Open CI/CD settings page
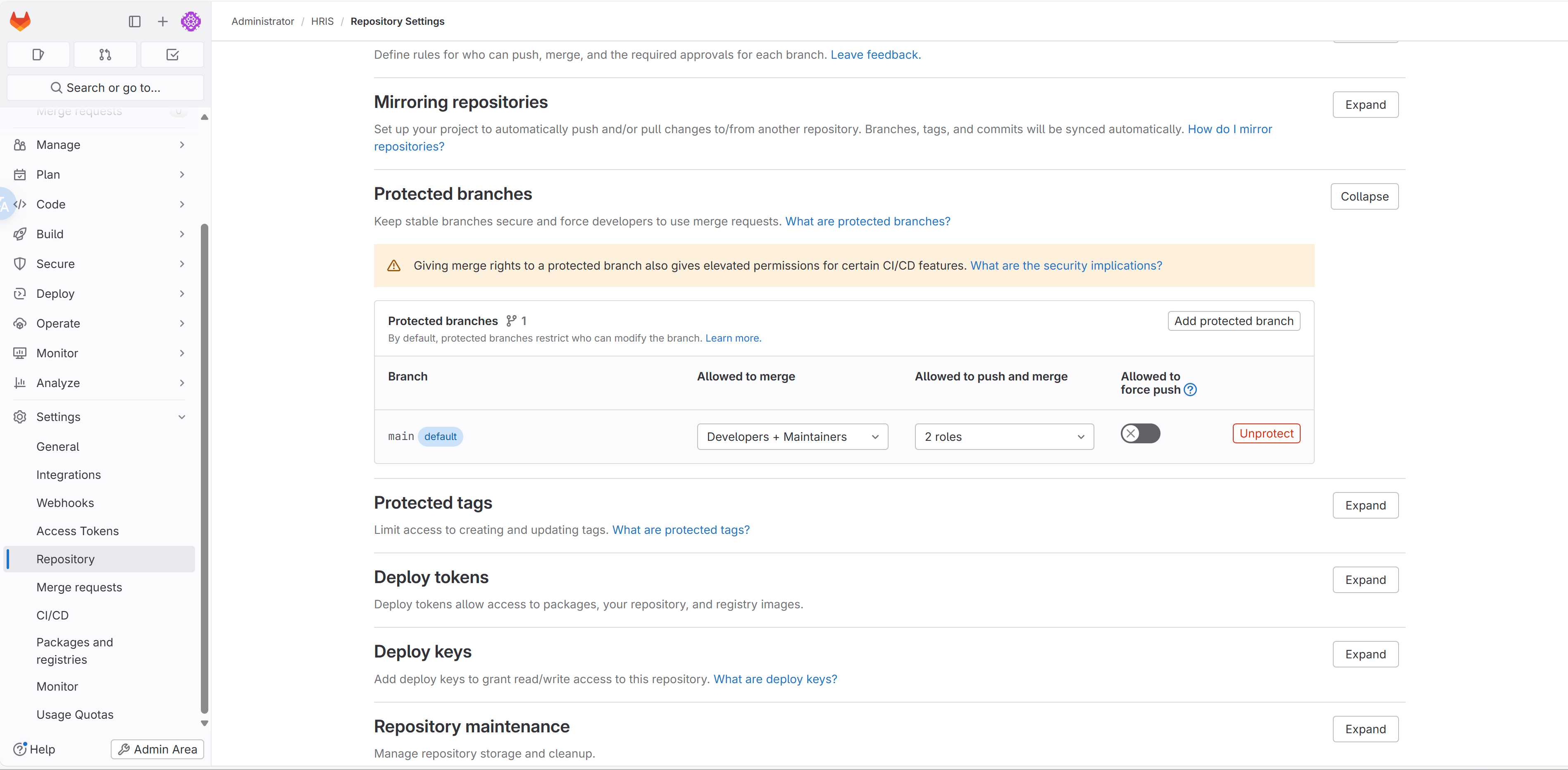The image size is (1568, 770). [52, 615]
